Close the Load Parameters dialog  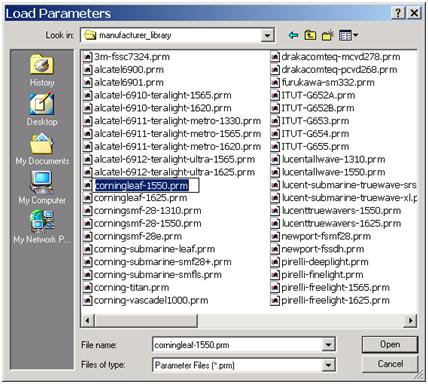pyautogui.click(x=414, y=13)
